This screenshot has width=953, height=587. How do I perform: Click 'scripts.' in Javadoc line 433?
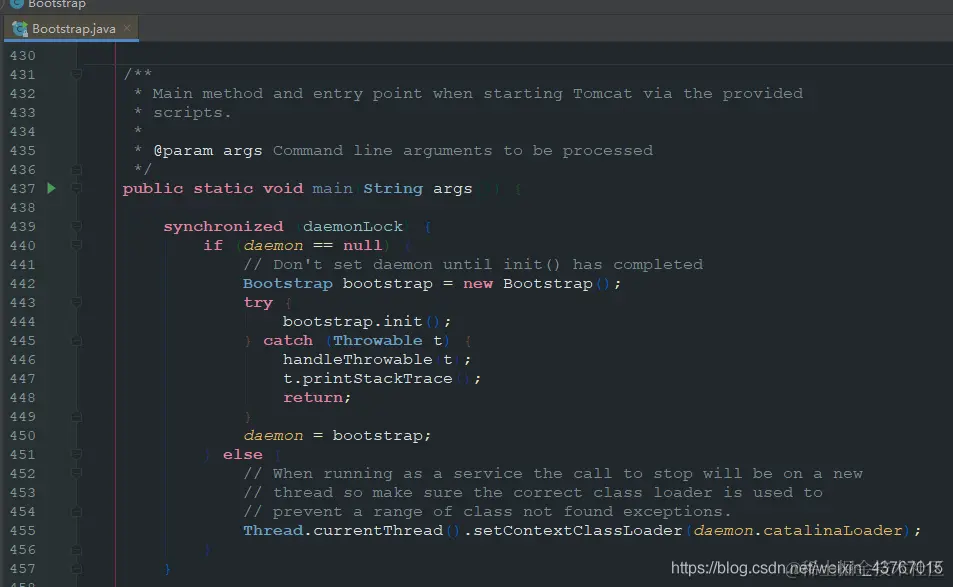pyautogui.click(x=191, y=113)
